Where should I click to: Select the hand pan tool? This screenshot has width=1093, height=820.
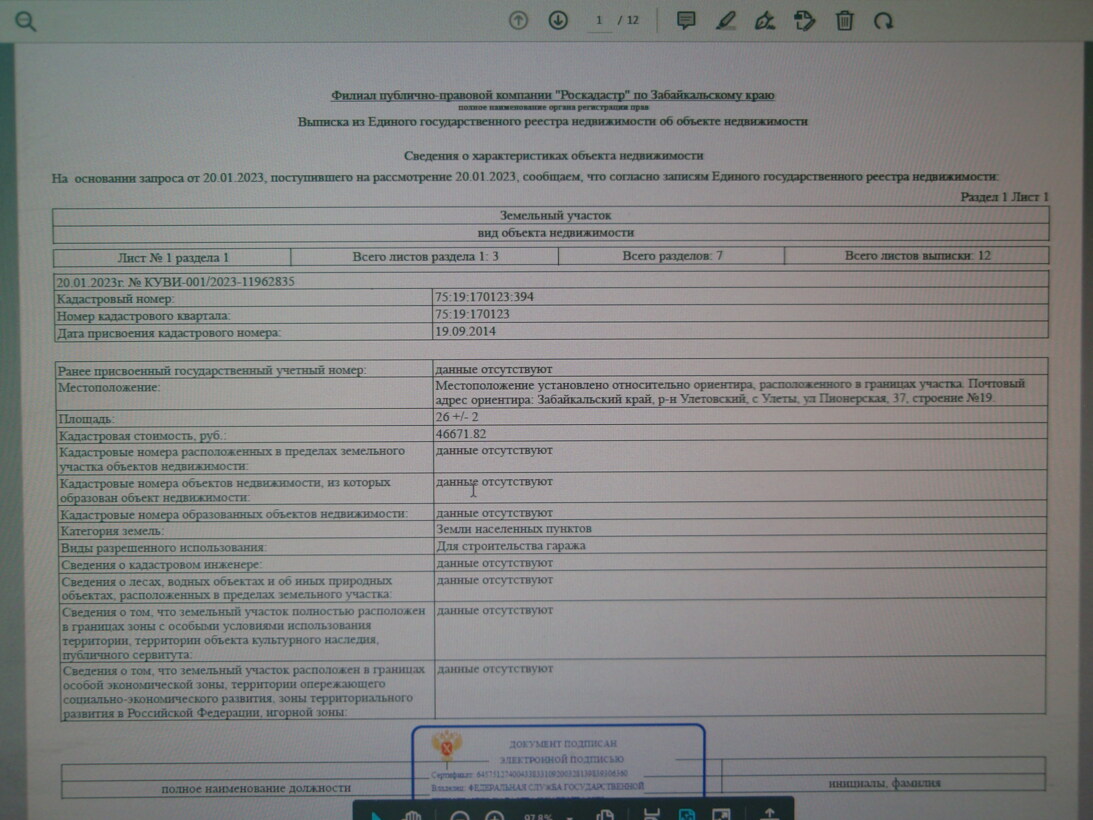pyautogui.click(x=412, y=814)
